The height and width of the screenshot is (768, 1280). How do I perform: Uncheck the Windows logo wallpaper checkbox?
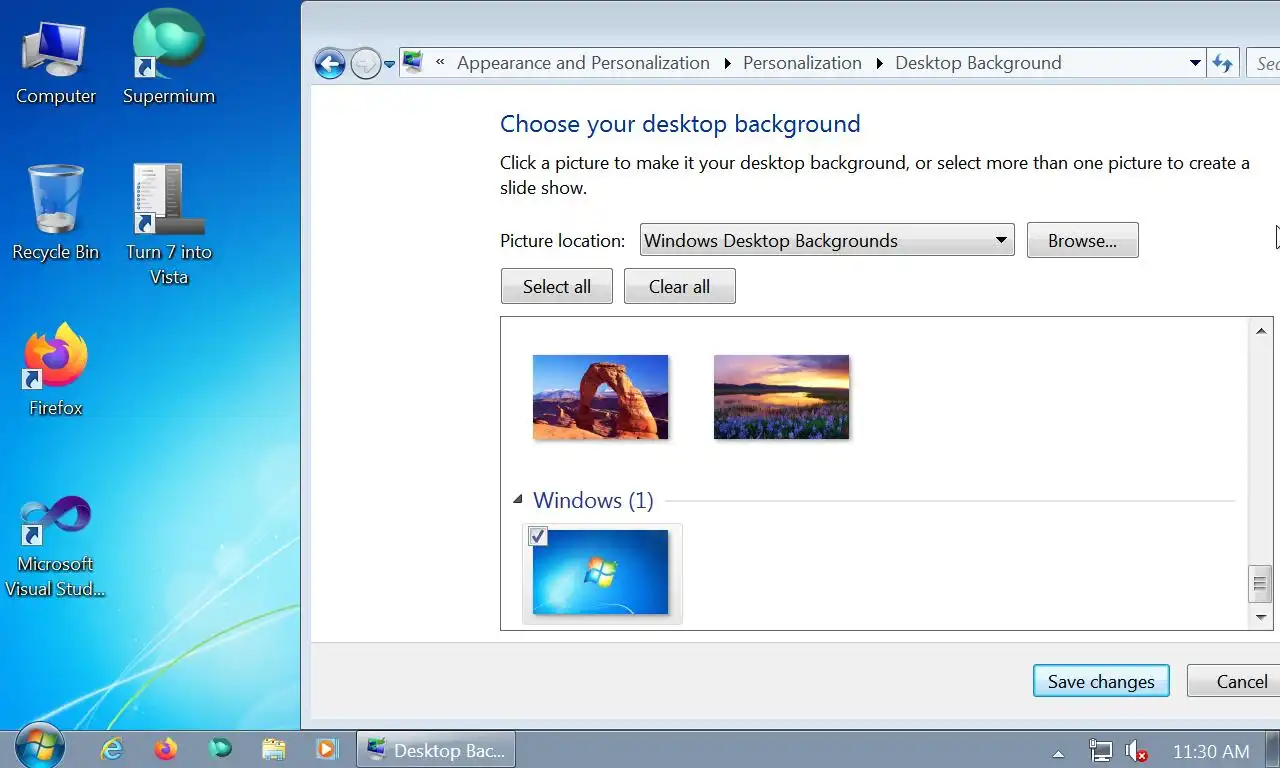click(538, 537)
